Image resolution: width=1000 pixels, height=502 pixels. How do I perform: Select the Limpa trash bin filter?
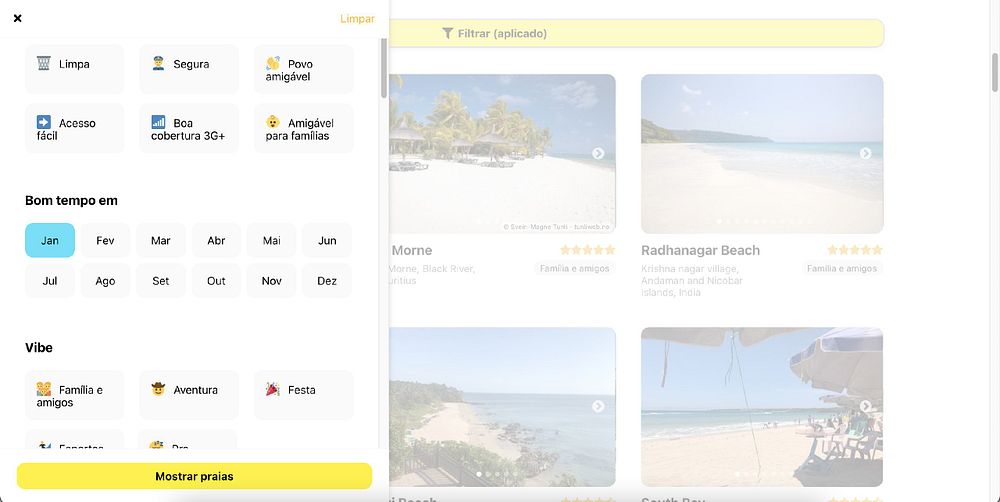[75, 69]
